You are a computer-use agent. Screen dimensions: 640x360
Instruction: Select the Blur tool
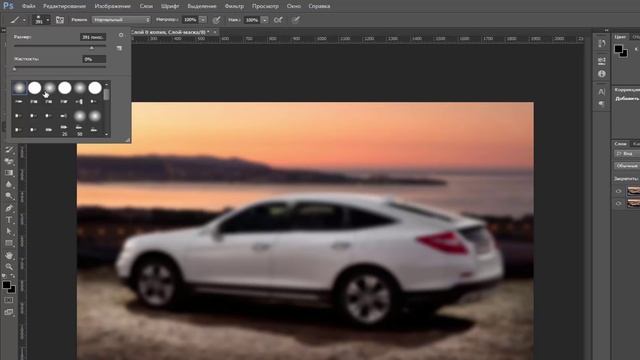9,184
